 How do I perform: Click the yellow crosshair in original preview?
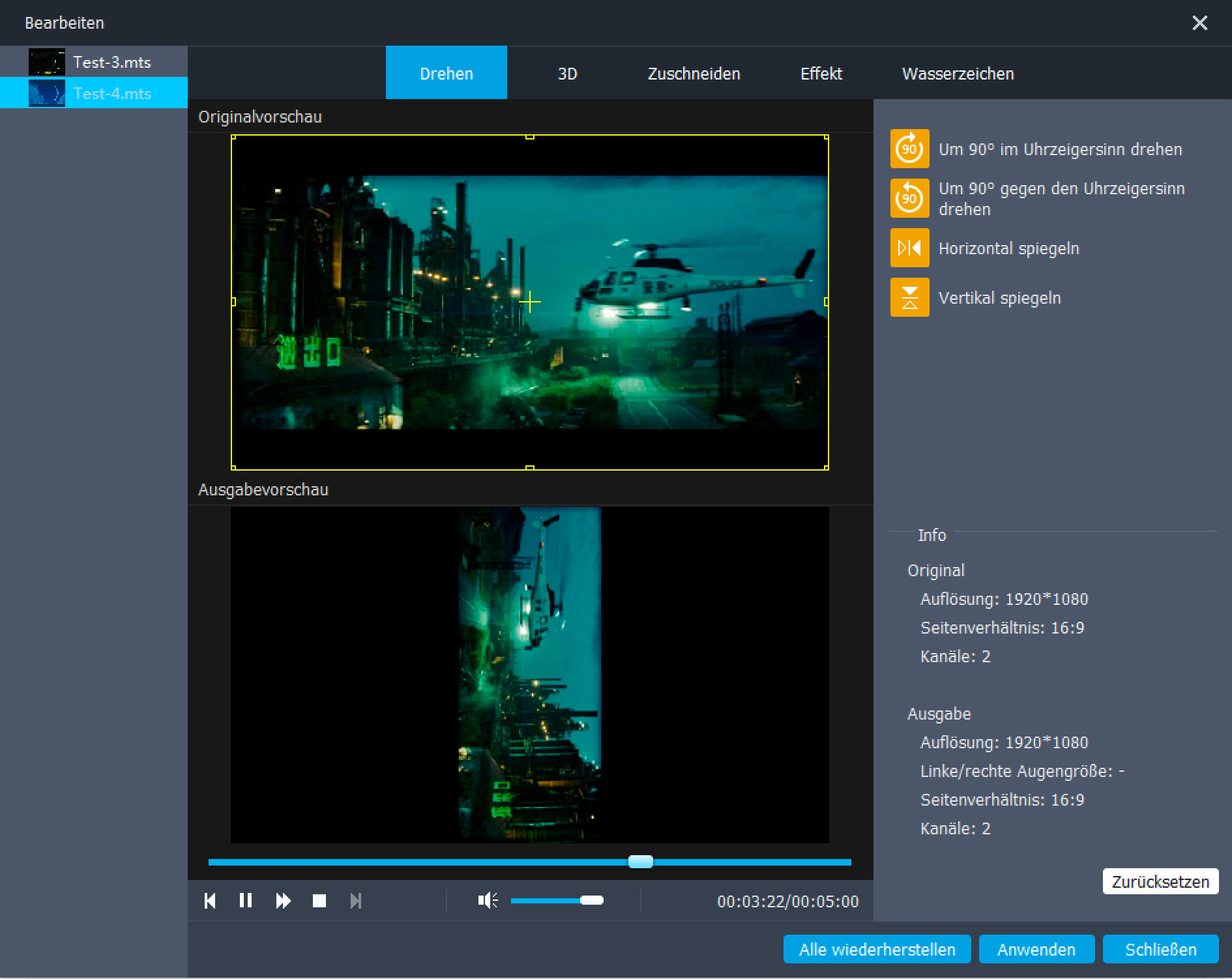pyautogui.click(x=530, y=302)
